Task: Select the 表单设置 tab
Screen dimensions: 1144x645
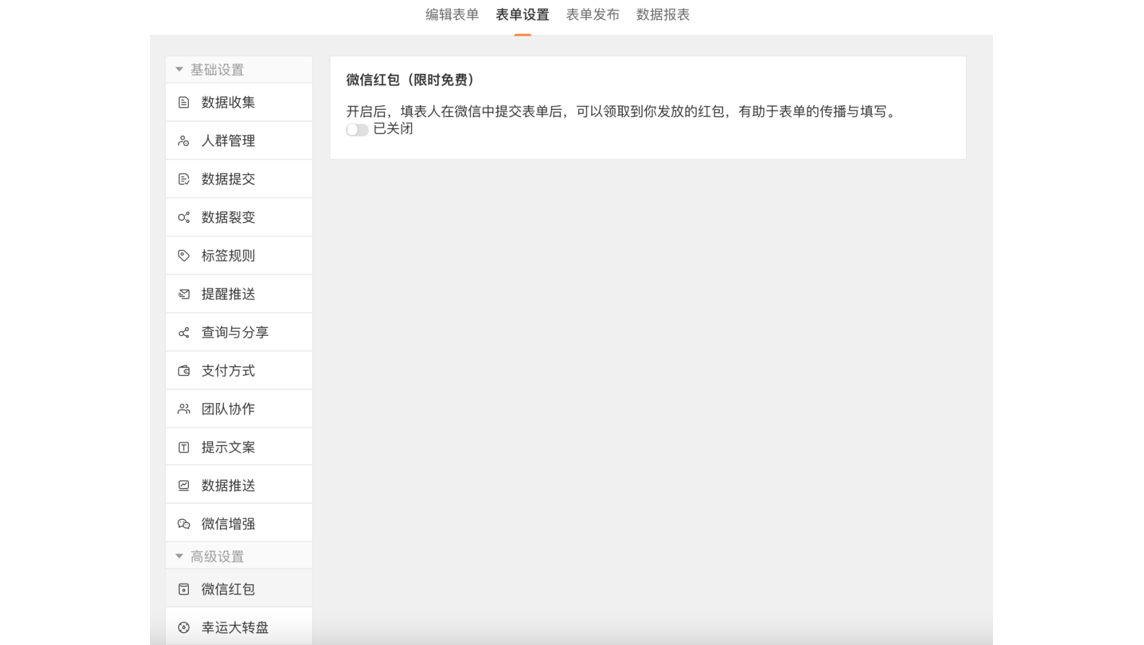Action: coord(522,15)
